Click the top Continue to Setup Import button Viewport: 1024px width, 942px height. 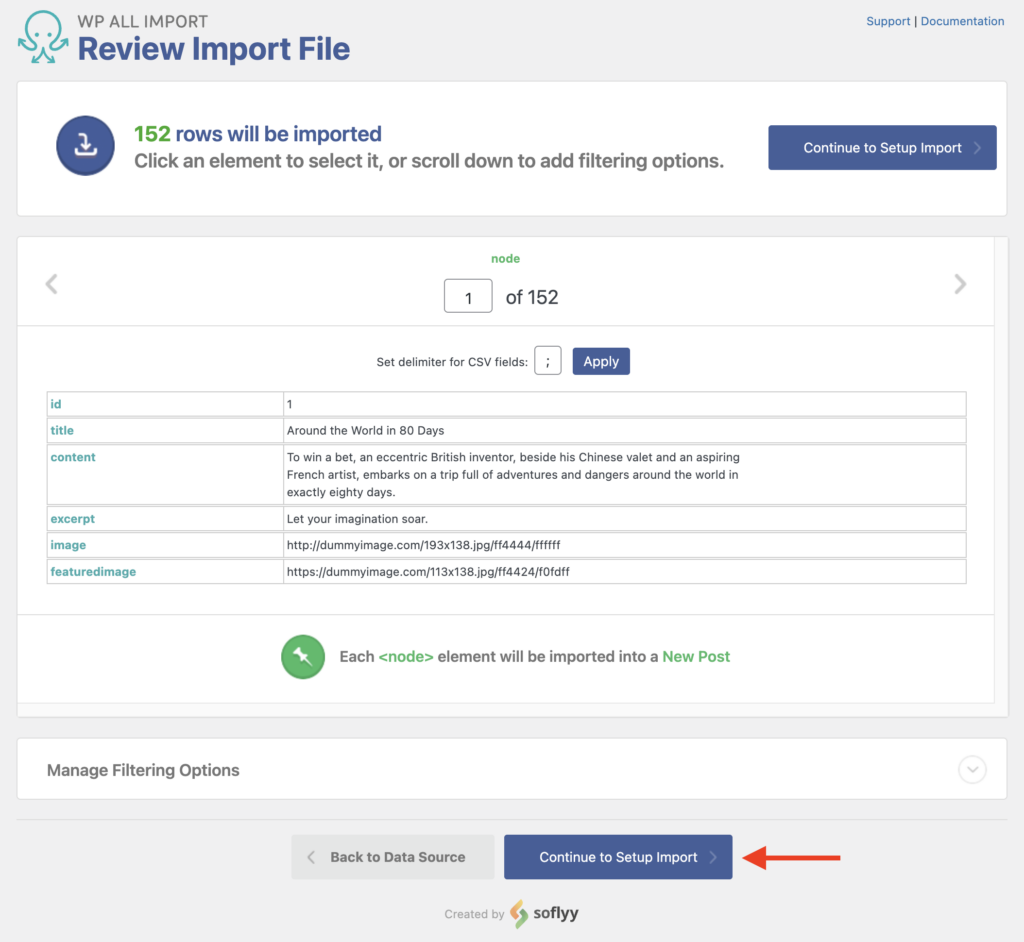[881, 146]
